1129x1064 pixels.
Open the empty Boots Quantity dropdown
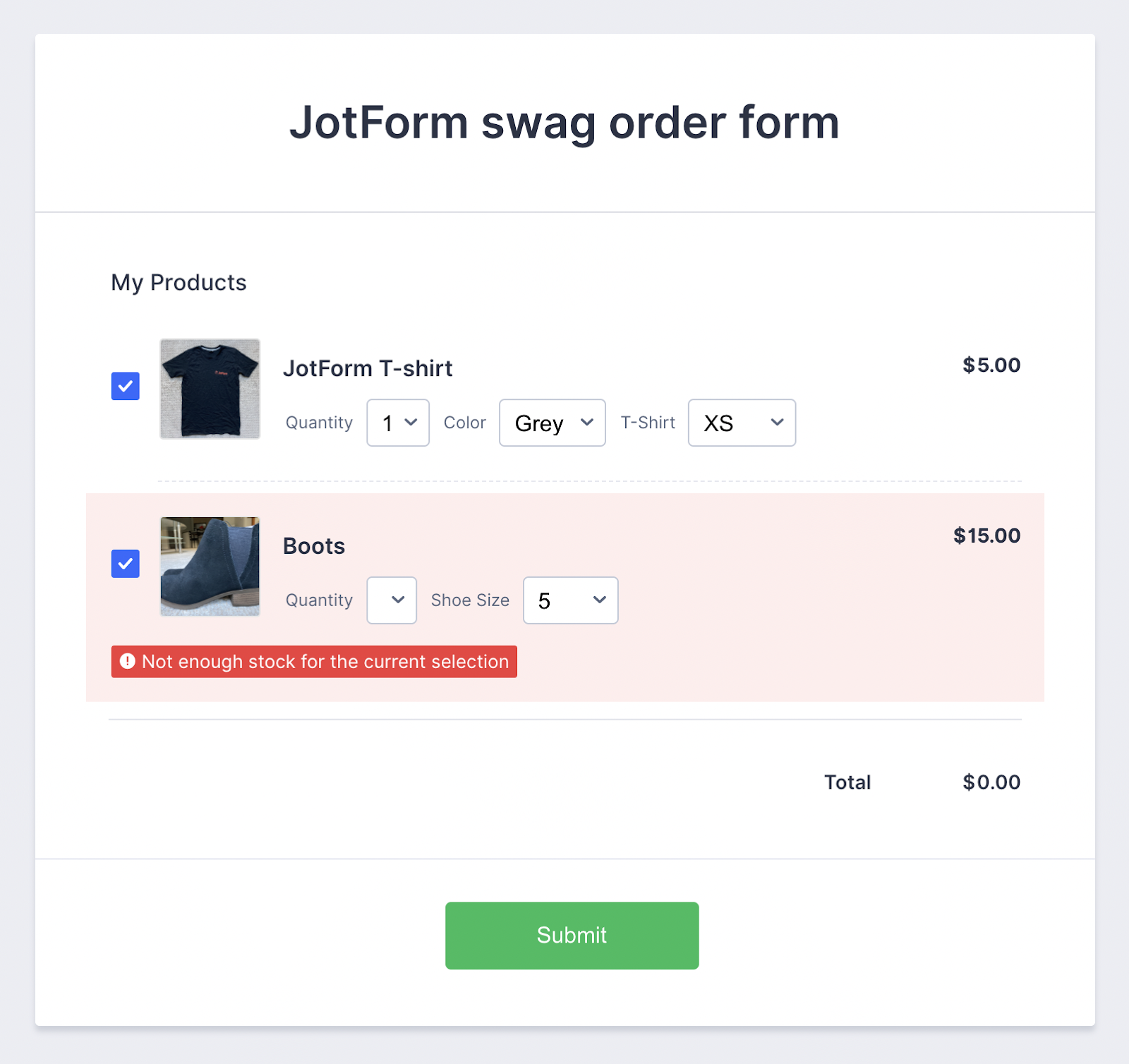[x=392, y=600]
